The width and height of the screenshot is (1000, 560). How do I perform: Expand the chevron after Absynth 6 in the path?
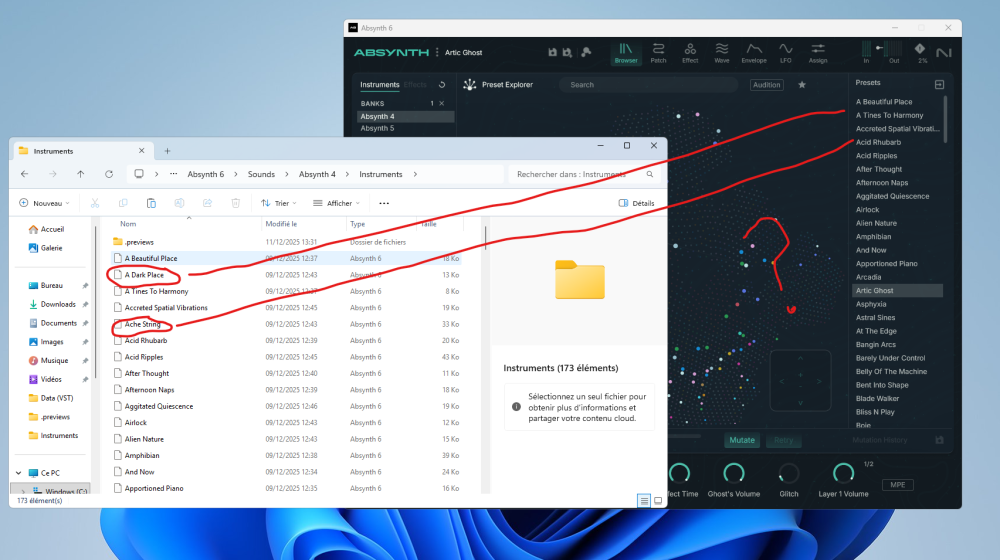pyautogui.click(x=236, y=174)
